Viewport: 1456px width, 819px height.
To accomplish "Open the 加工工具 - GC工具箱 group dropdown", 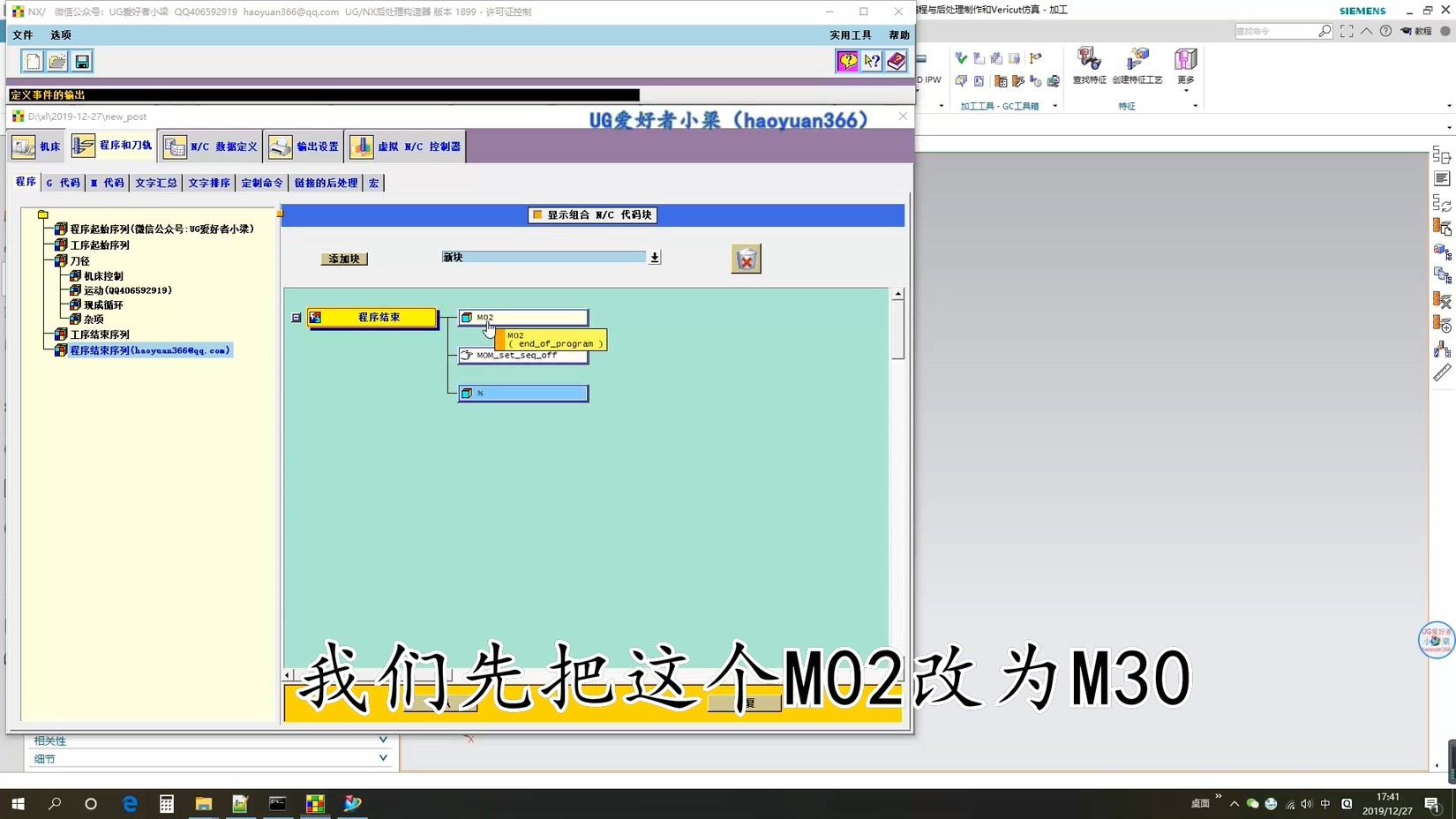I will click(1054, 106).
